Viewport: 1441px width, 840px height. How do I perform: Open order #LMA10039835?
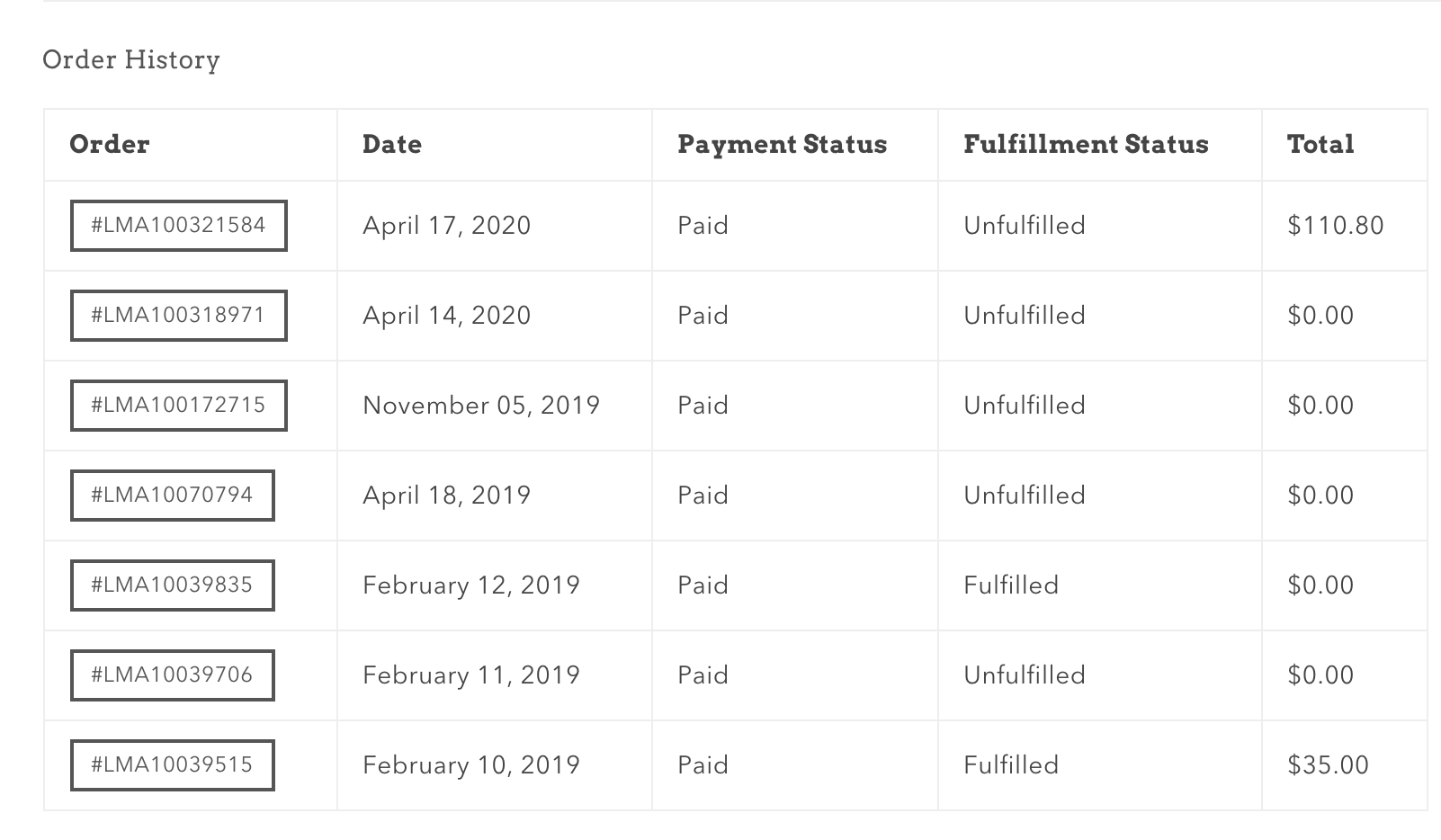tap(172, 585)
